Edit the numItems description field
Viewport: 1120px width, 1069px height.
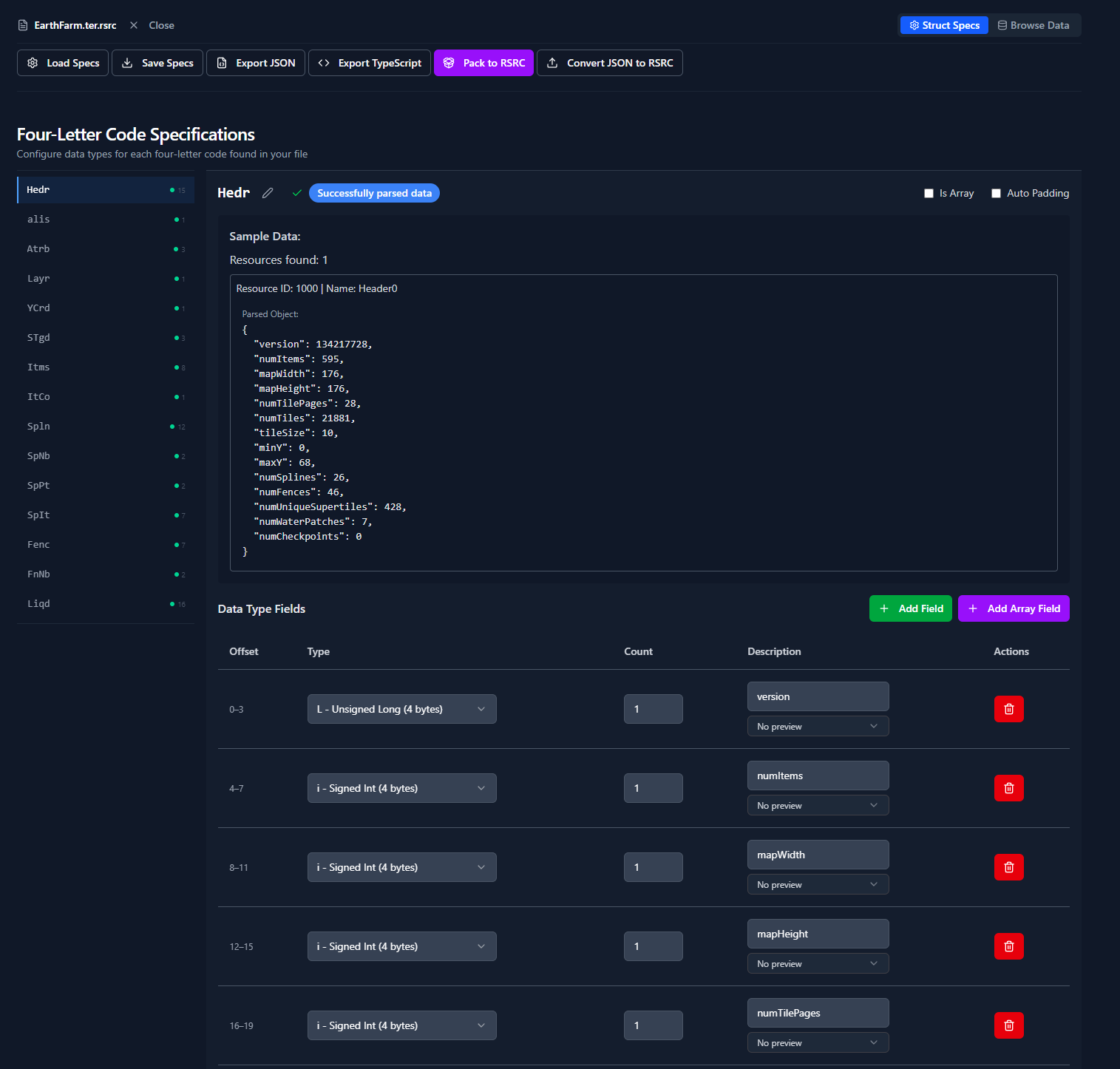[x=818, y=776]
